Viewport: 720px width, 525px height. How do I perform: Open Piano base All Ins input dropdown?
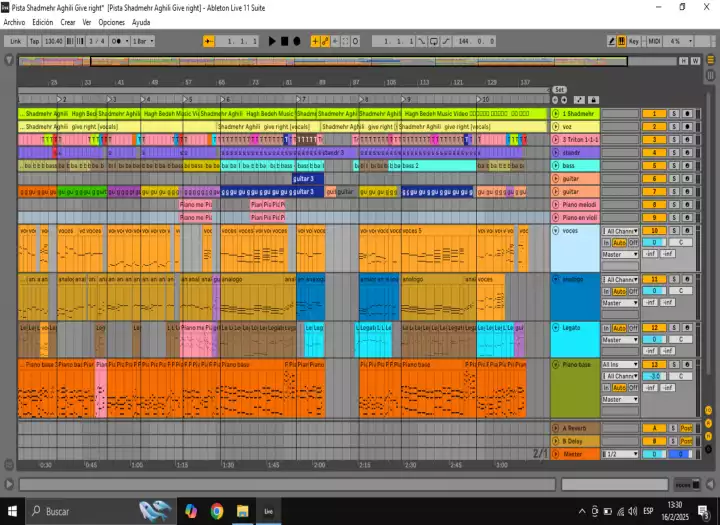620,364
